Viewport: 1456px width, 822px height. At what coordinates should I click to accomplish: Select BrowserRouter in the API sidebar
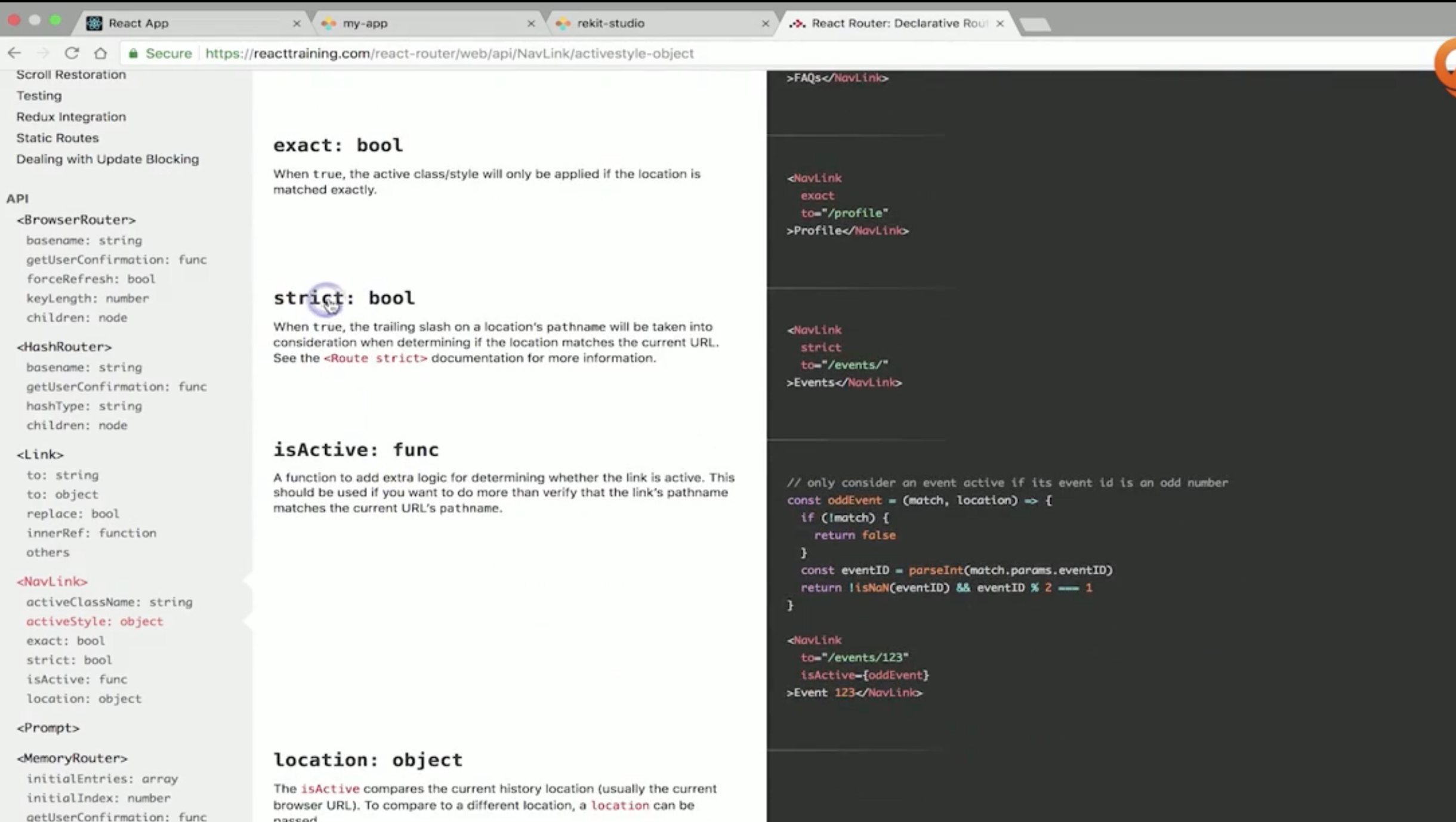(x=76, y=220)
